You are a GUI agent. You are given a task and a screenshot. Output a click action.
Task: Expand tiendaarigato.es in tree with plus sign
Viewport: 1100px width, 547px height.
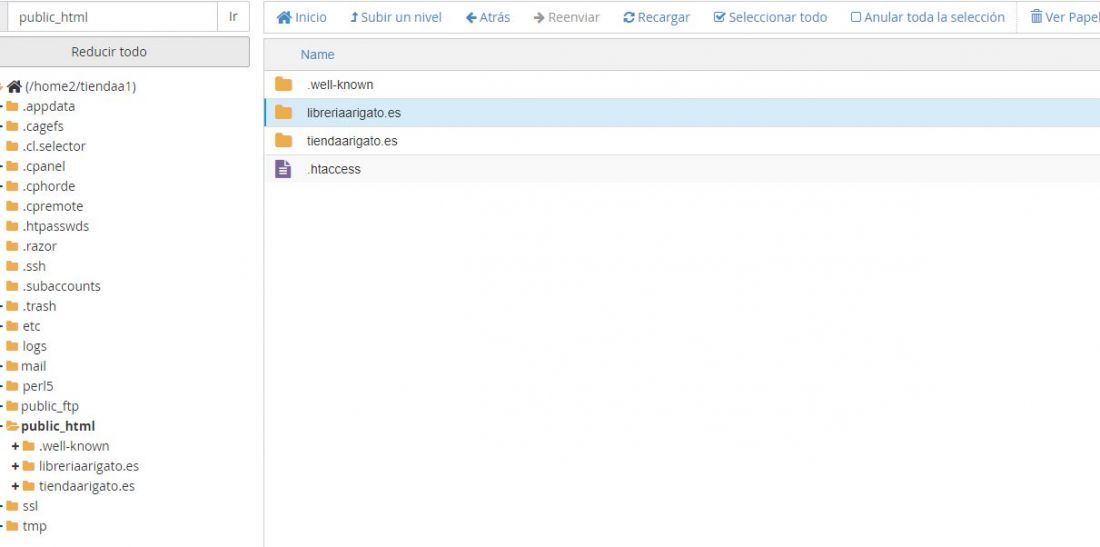coord(15,486)
